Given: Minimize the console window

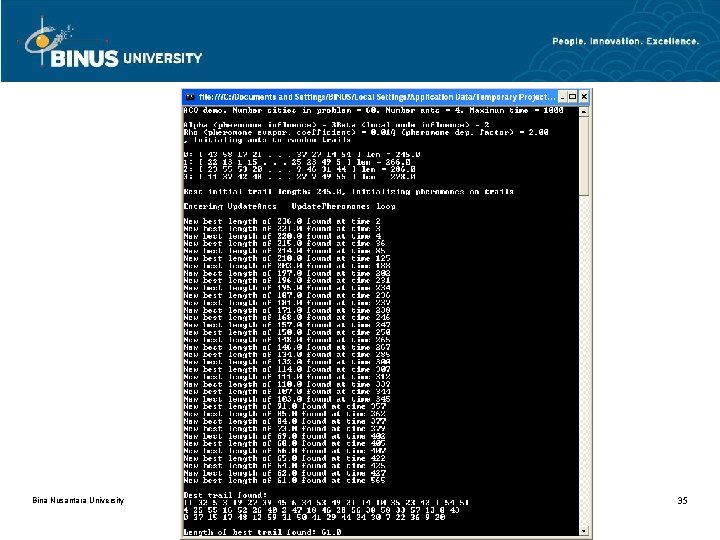Looking at the screenshot, I should [562, 97].
